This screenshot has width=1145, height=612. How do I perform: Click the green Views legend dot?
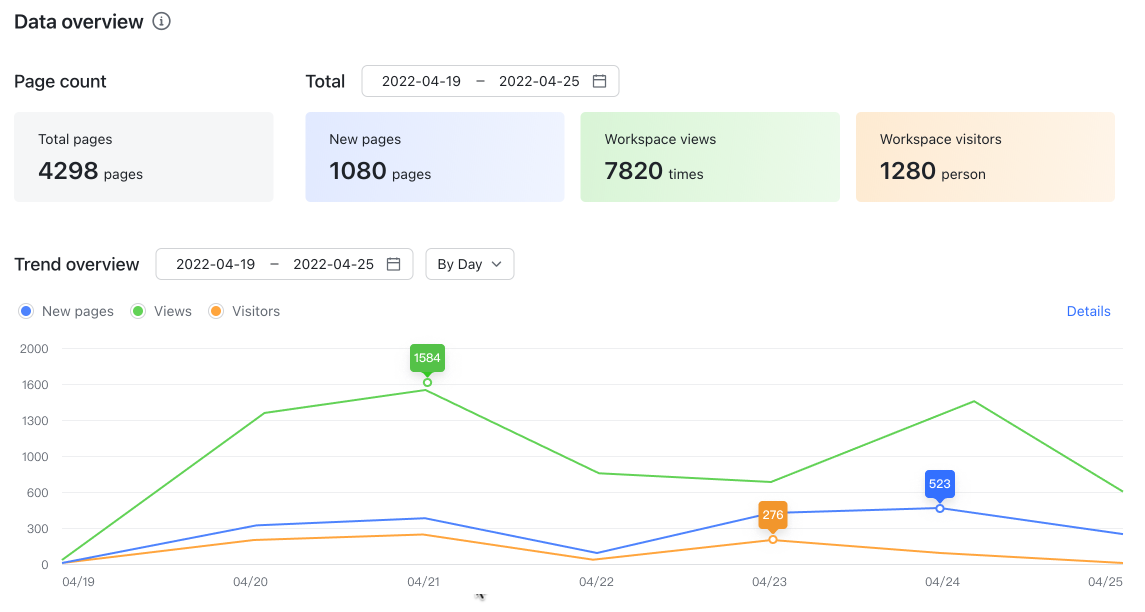[137, 311]
